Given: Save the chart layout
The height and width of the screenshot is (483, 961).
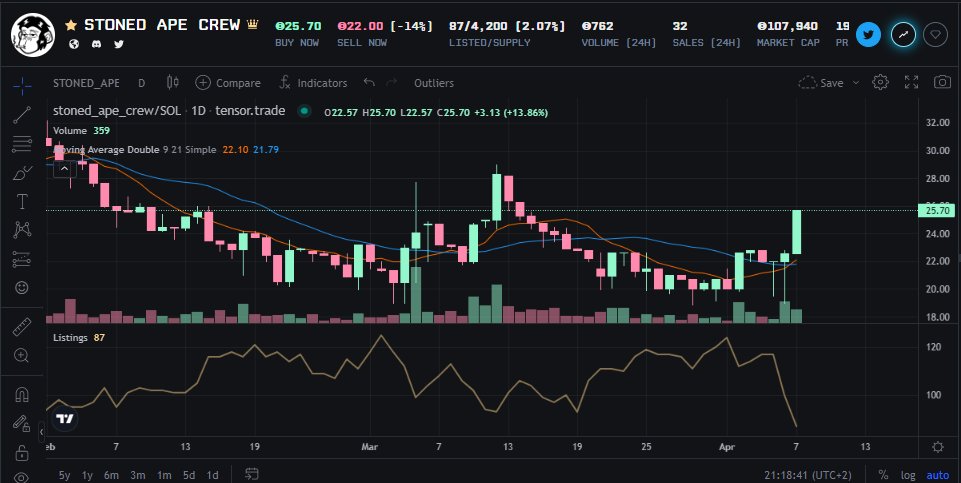Looking at the screenshot, I should (x=821, y=83).
